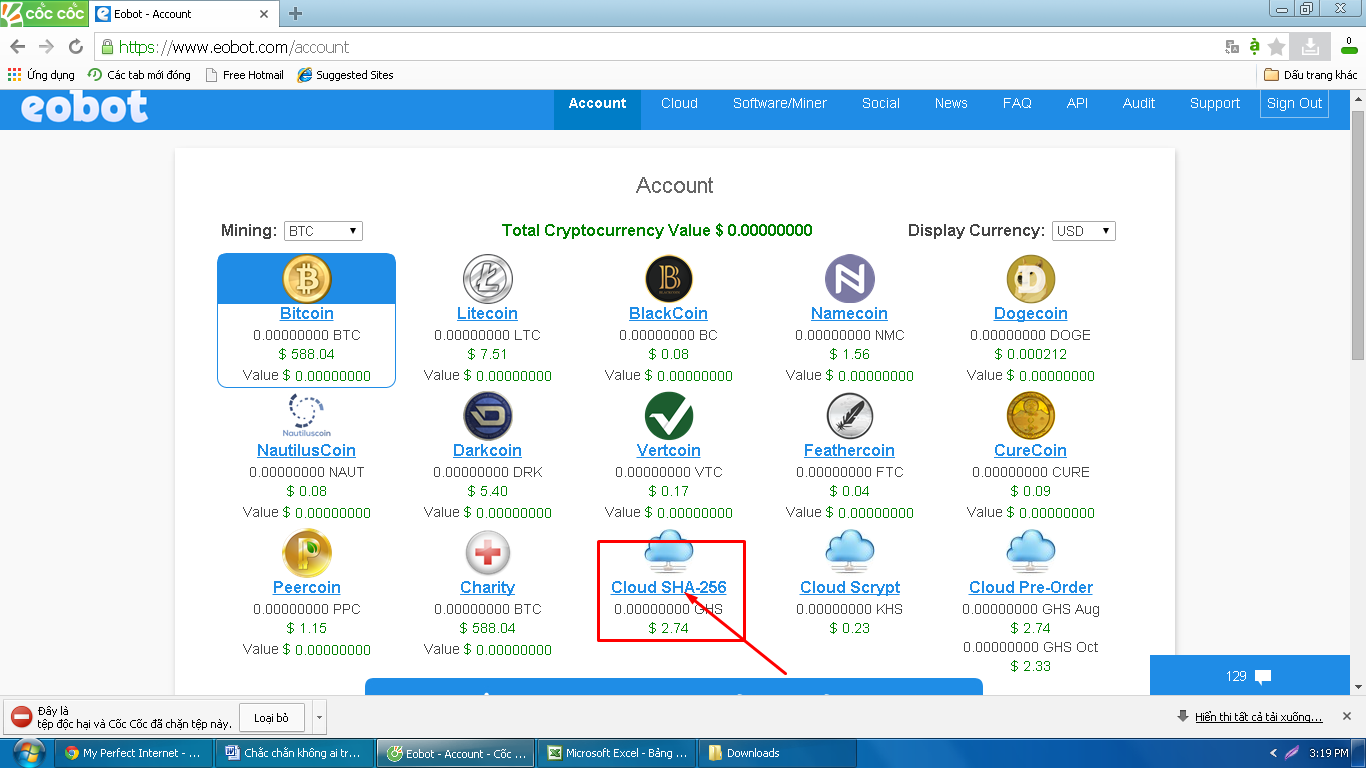Open the Cloud SHA-256 link

(669, 588)
